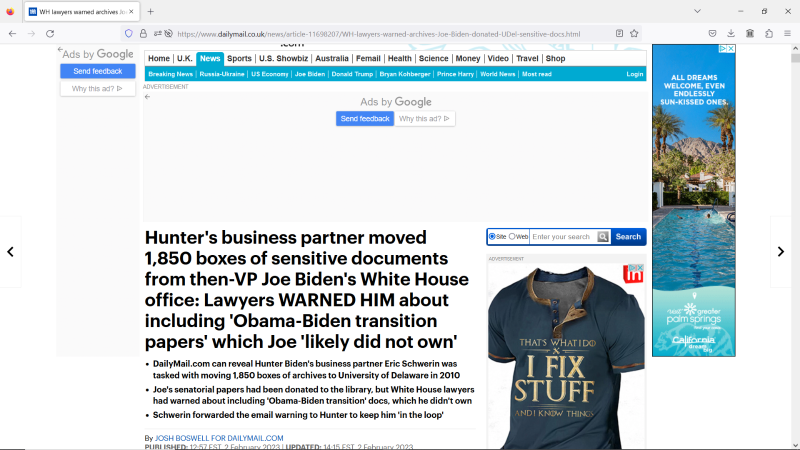Open the Femail section

[368, 59]
